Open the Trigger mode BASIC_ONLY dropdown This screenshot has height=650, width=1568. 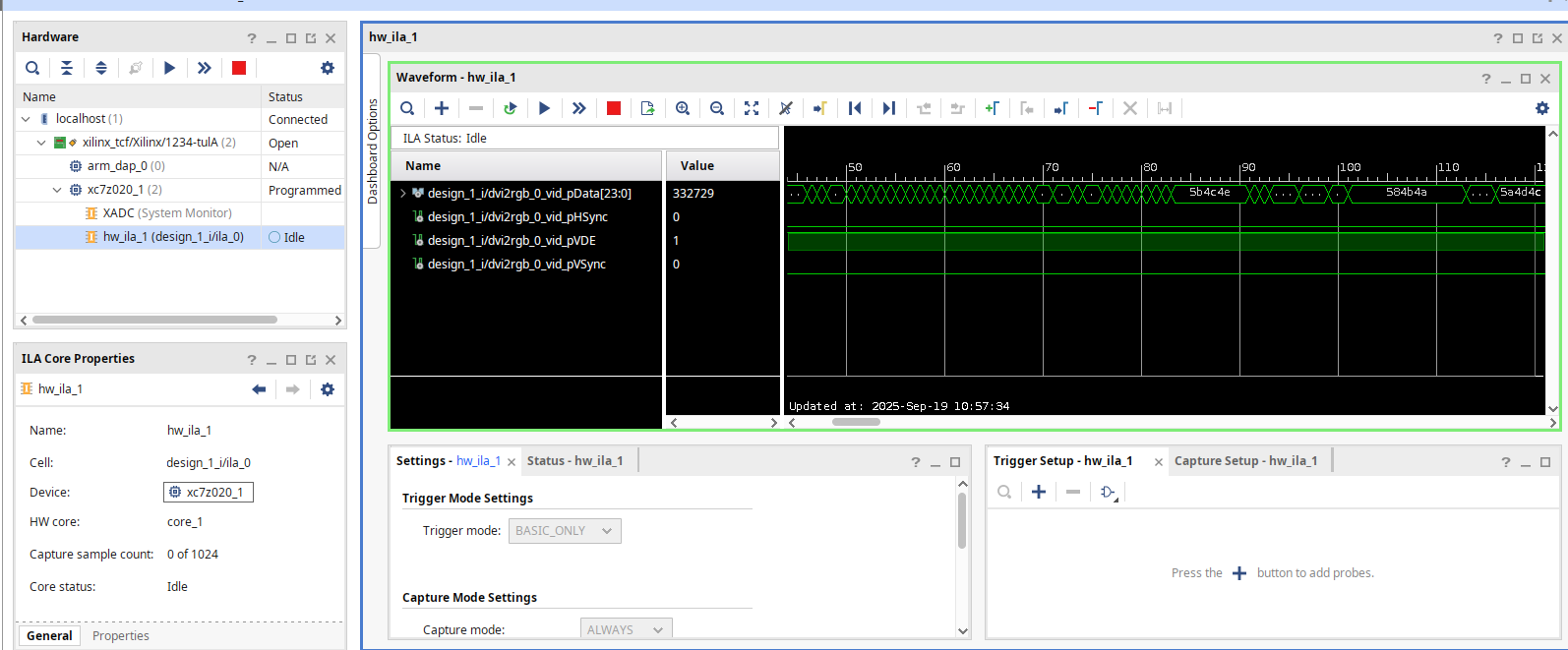(565, 531)
